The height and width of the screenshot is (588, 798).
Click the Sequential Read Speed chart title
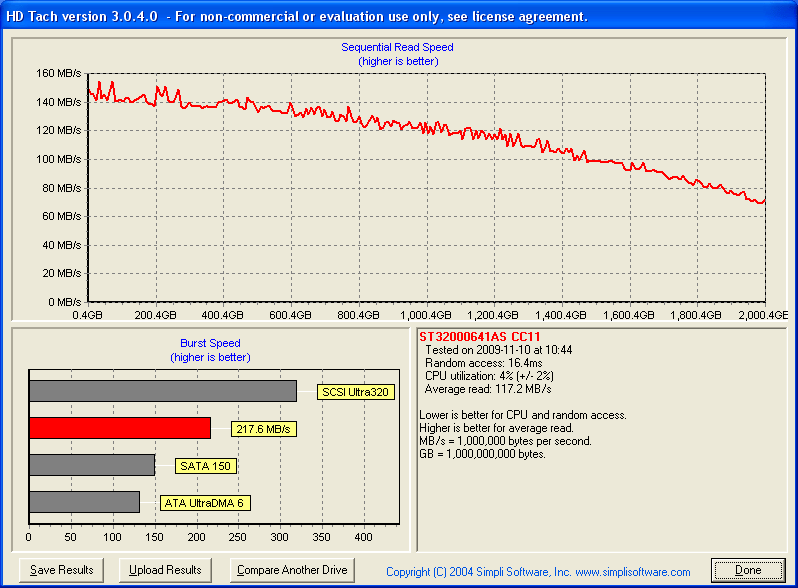pyautogui.click(x=397, y=47)
